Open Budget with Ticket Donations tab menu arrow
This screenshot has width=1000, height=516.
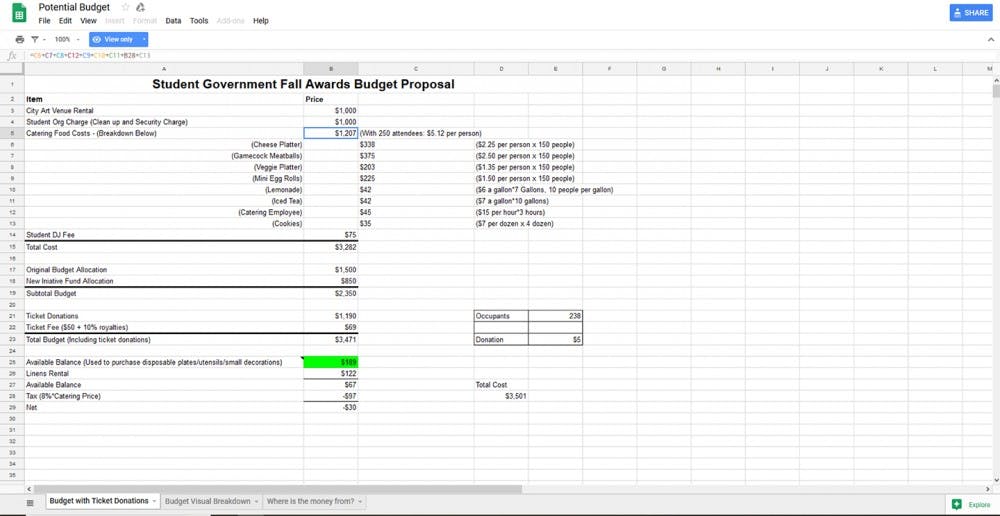point(154,502)
